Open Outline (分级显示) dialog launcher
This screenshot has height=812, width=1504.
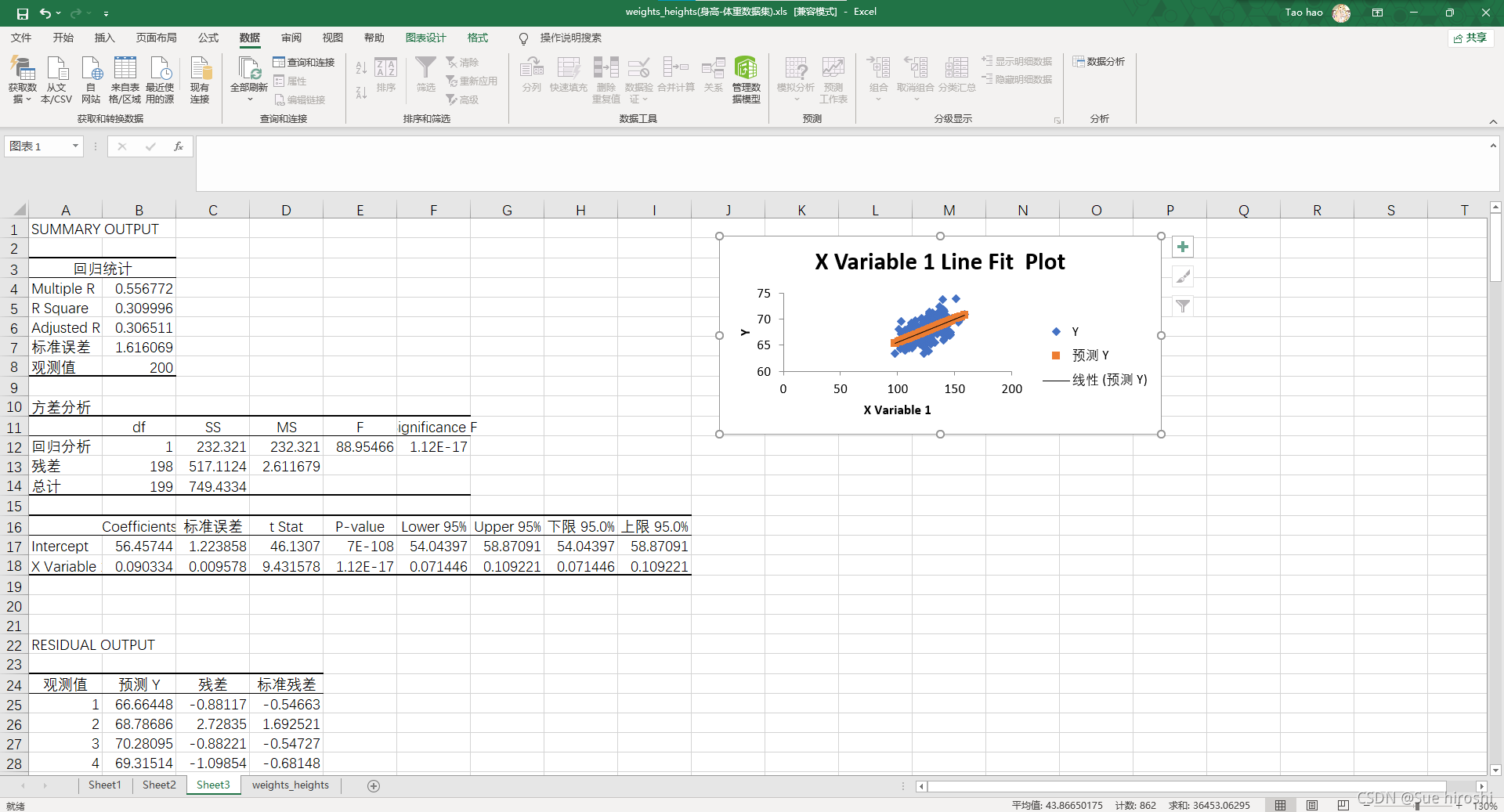(x=1057, y=121)
